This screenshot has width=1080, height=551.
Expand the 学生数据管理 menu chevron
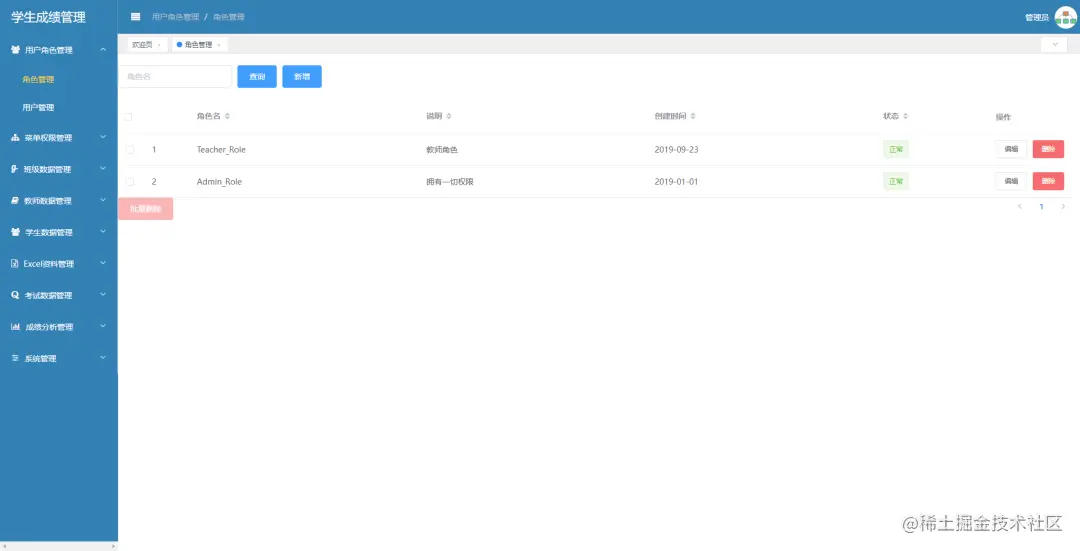(103, 231)
